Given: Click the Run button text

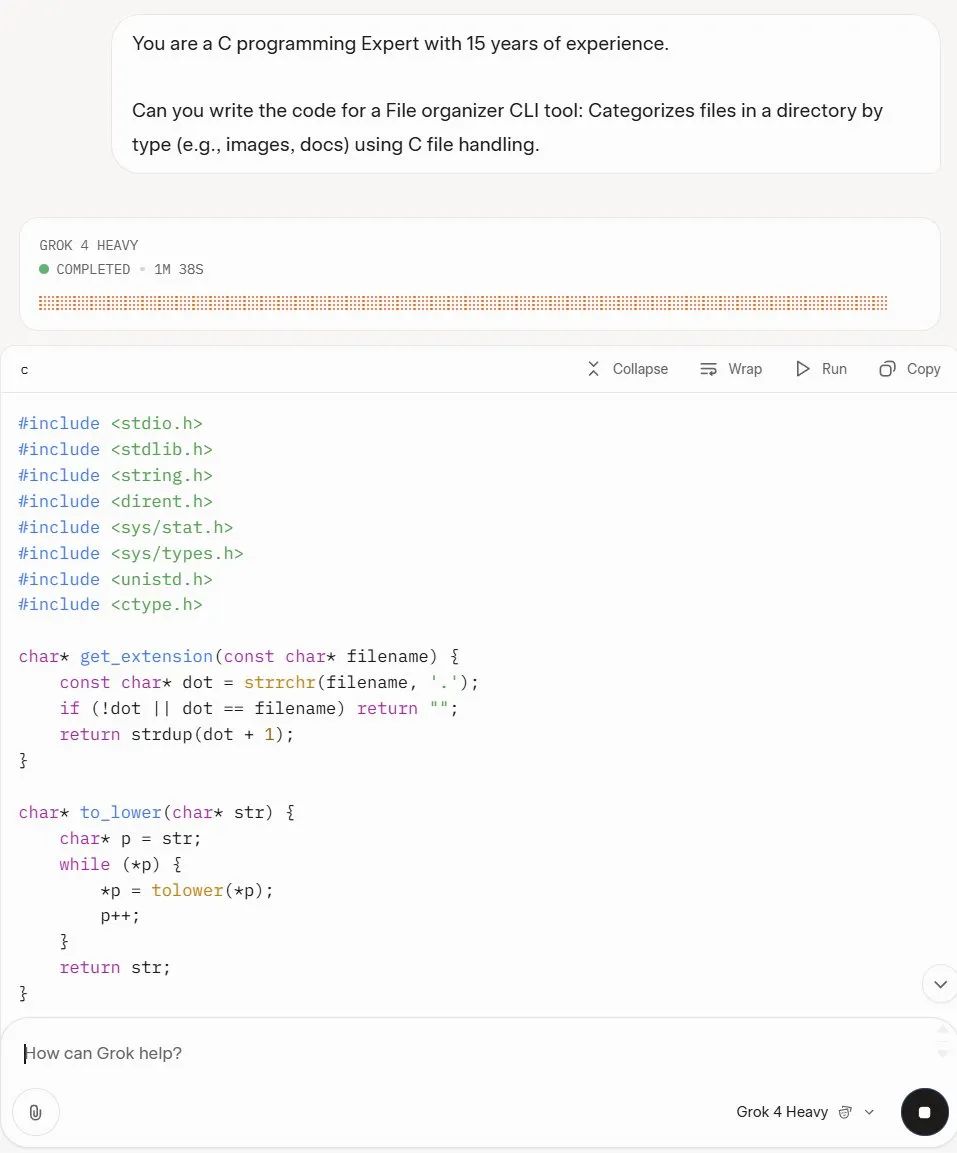Looking at the screenshot, I should tap(834, 369).
